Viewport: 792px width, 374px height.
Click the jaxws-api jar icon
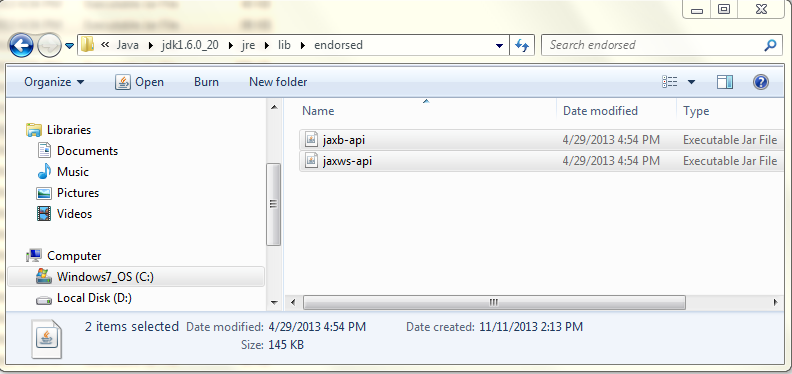click(x=312, y=161)
